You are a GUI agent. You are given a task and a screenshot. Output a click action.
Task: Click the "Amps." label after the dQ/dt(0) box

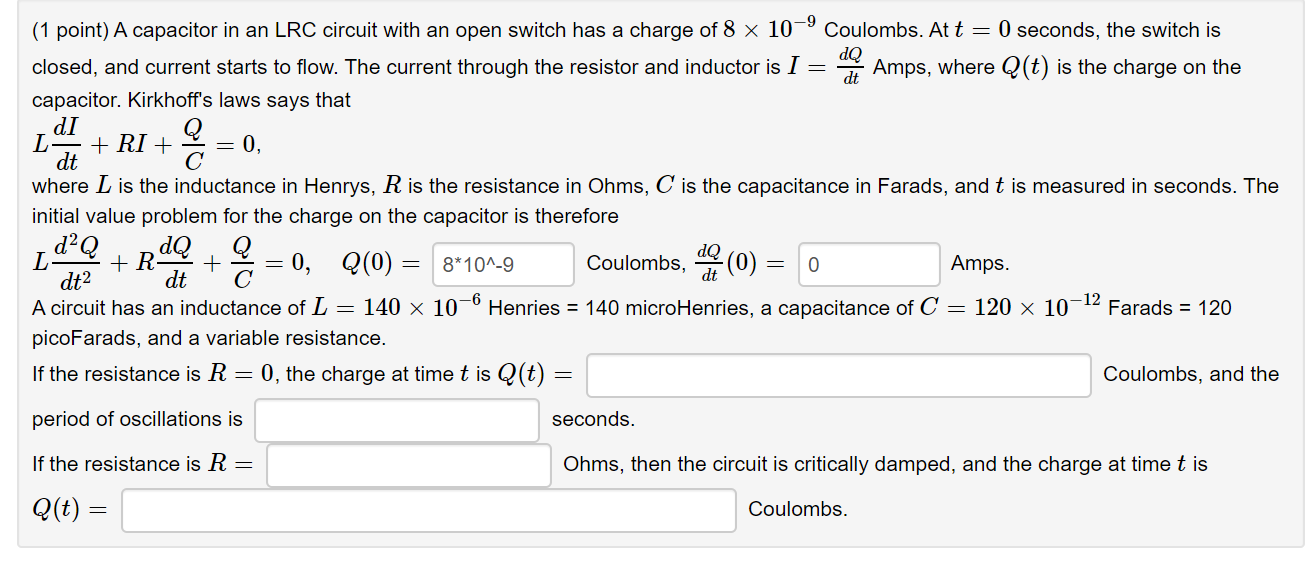click(x=980, y=264)
